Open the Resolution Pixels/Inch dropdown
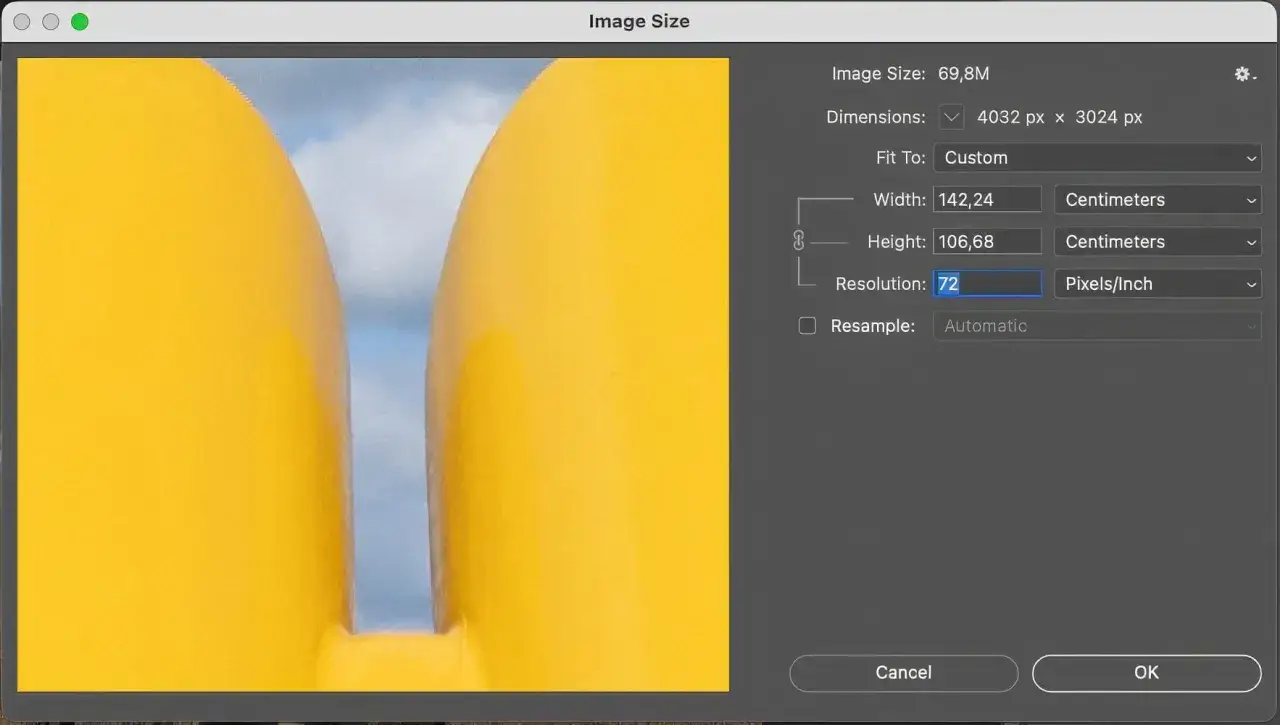The width and height of the screenshot is (1280, 725). tap(1158, 284)
